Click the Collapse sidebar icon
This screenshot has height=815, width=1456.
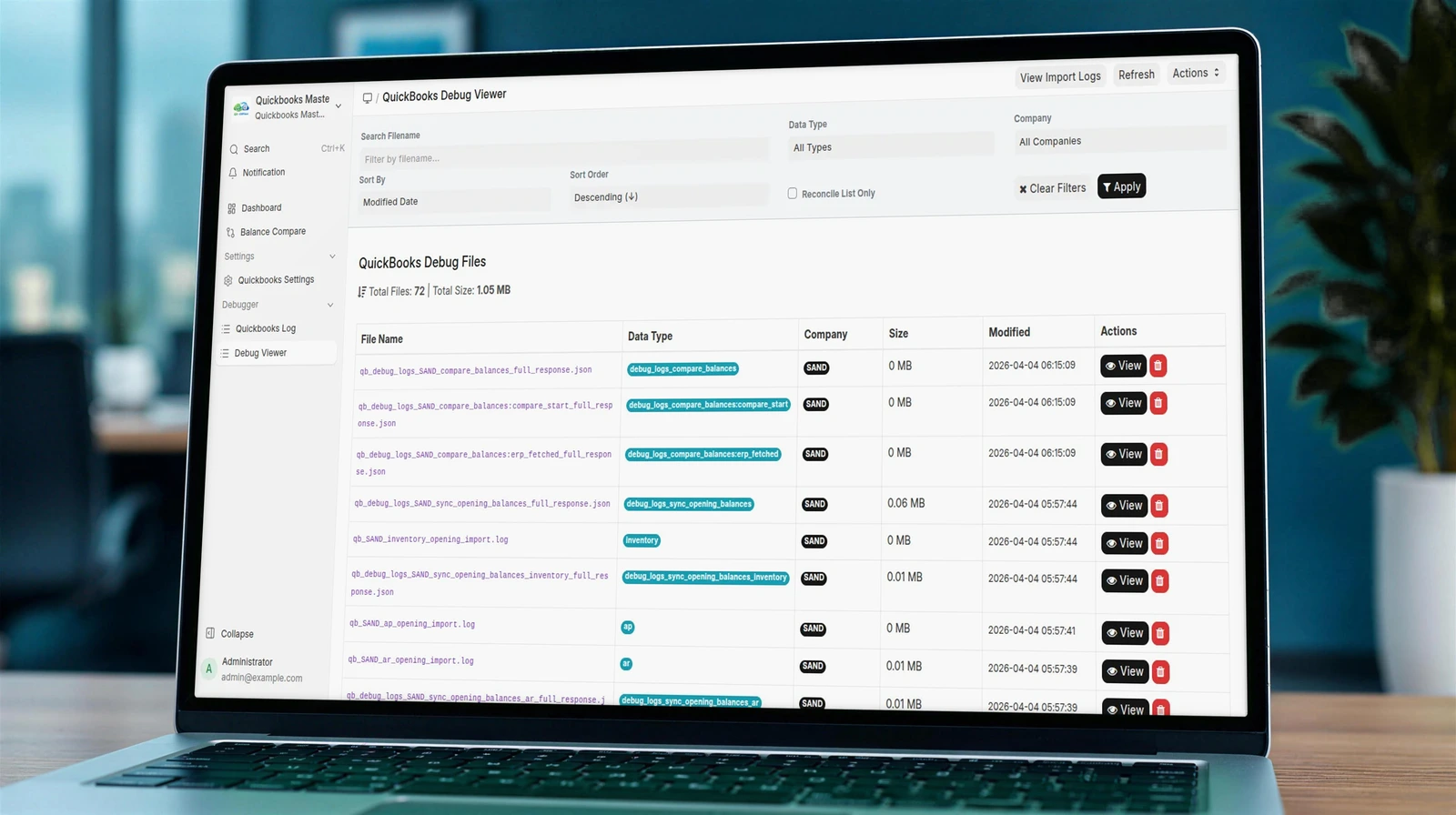pyautogui.click(x=210, y=633)
